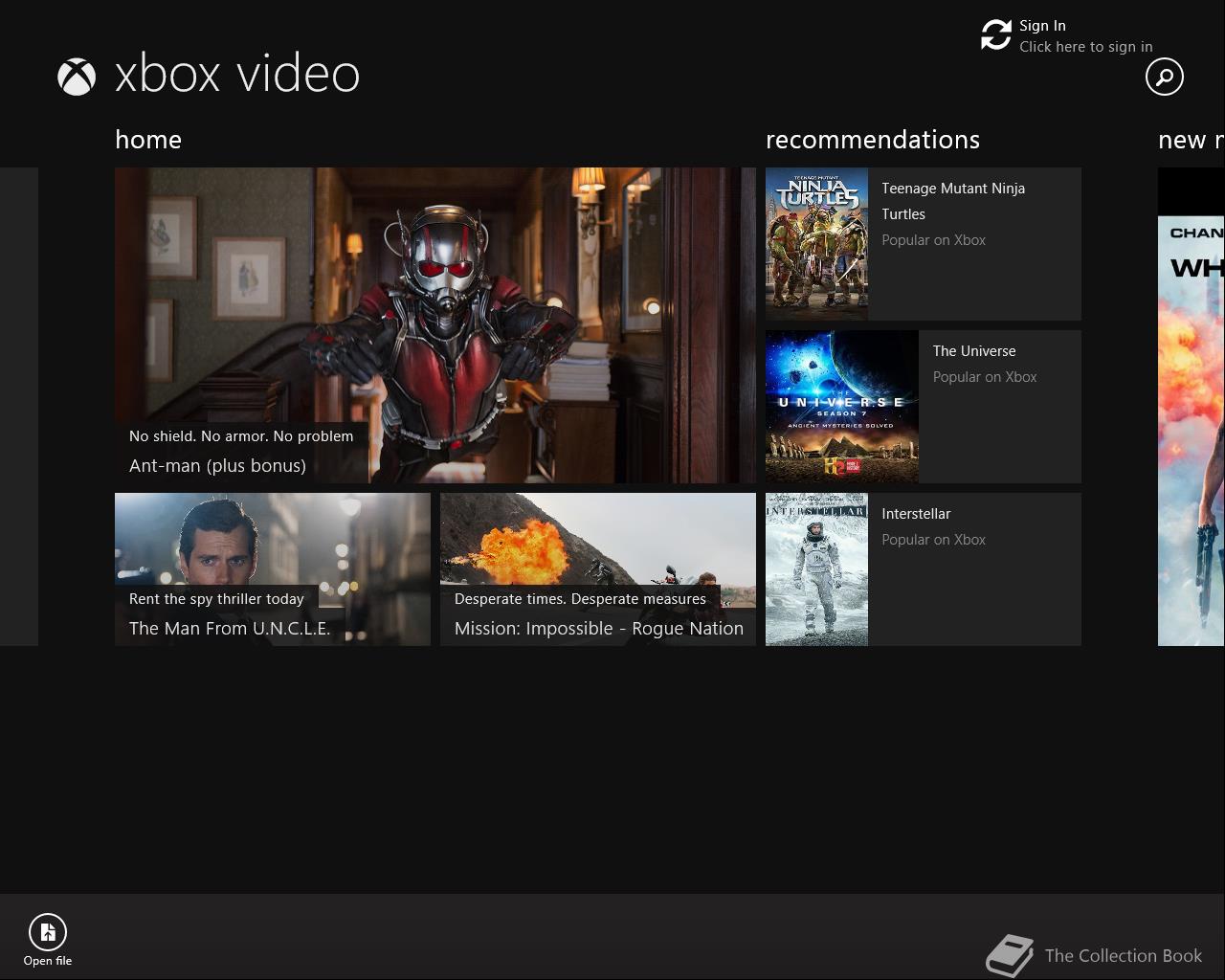Image resolution: width=1225 pixels, height=980 pixels.
Task: Open the Mission: Impossible explosion tile image
Action: (x=598, y=569)
